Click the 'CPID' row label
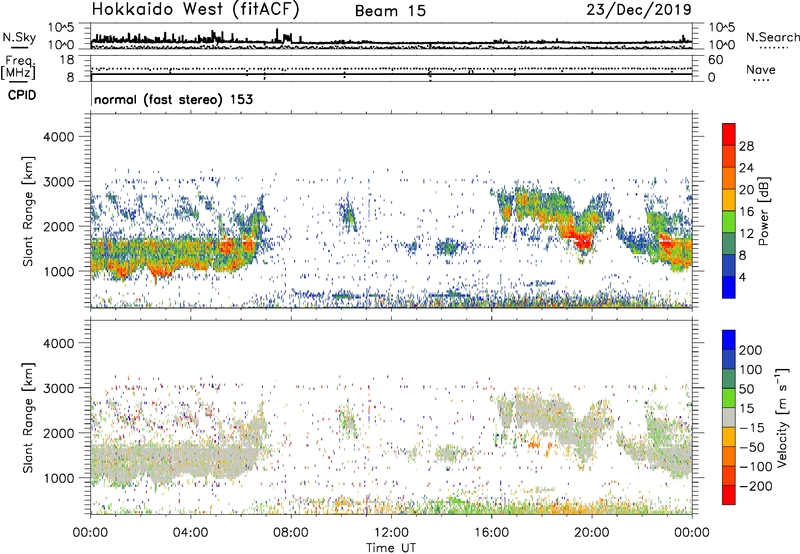800x554 pixels. click(x=22, y=95)
